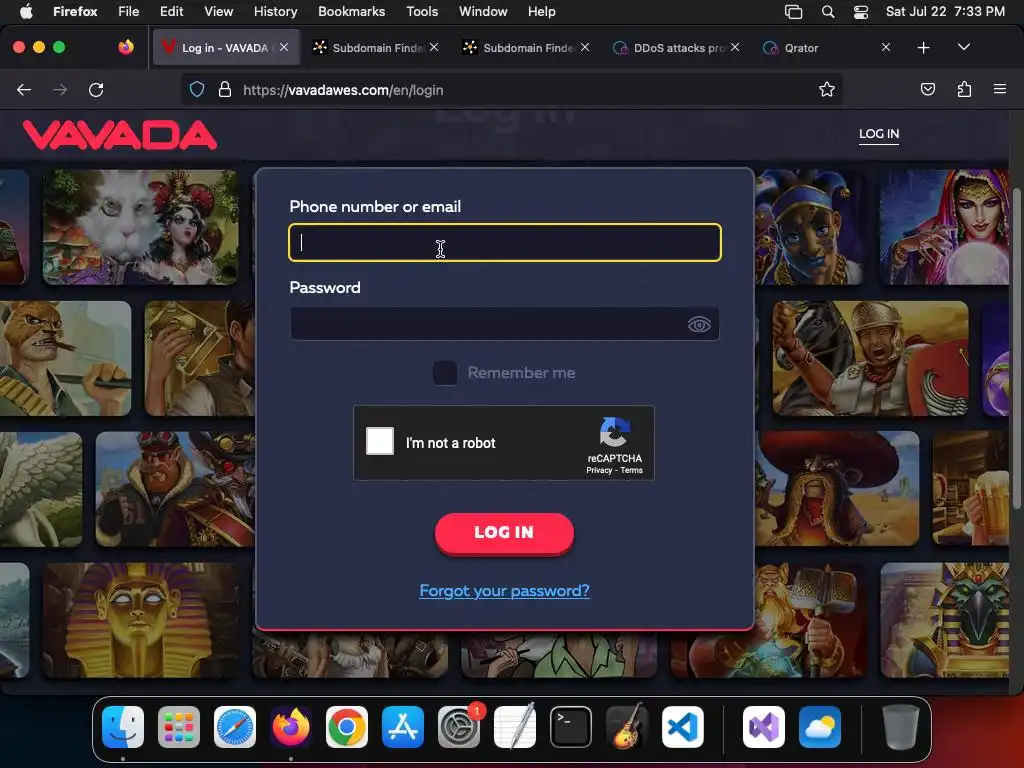Open the Tools menu
This screenshot has height=768, width=1024.
pyautogui.click(x=422, y=12)
